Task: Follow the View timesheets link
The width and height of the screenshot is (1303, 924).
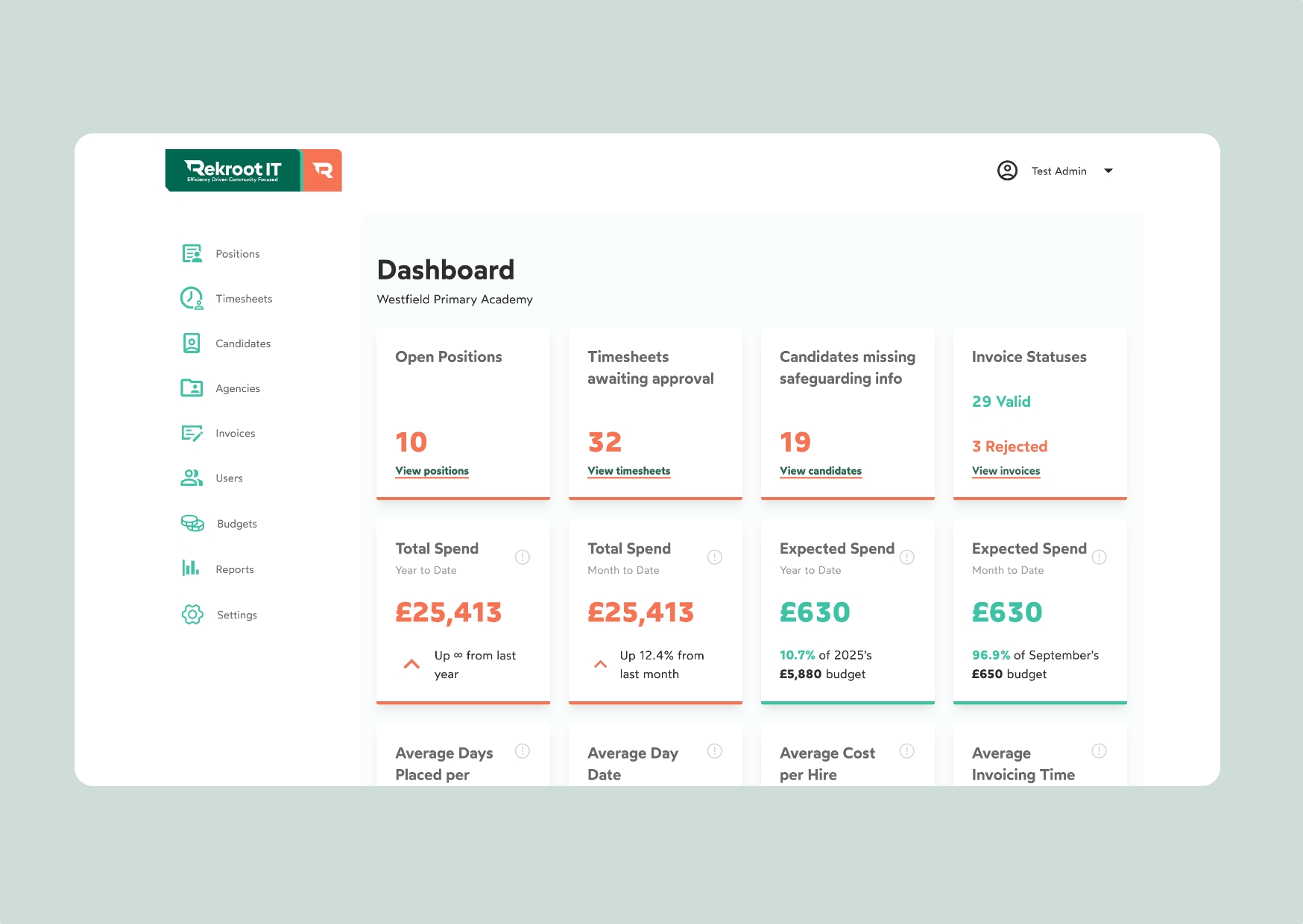Action: click(629, 471)
